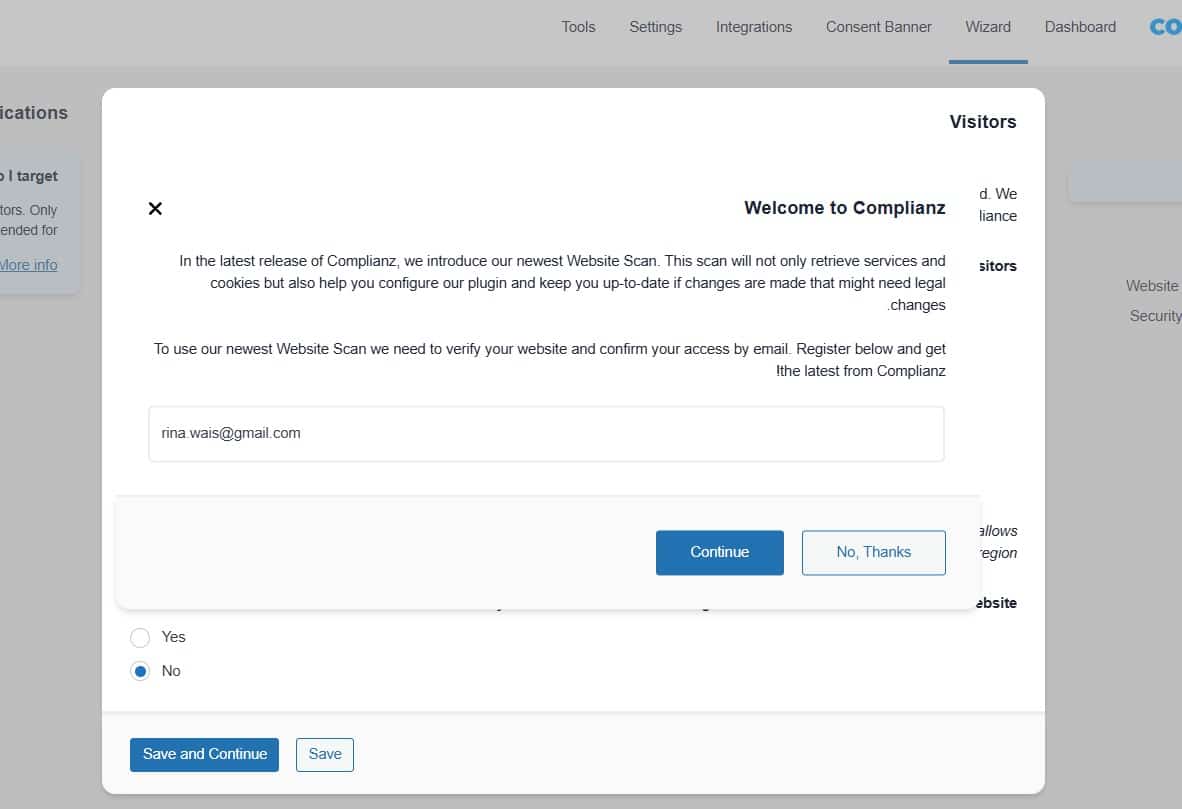Image resolution: width=1182 pixels, height=809 pixels.
Task: Select the Wizard tab
Action: (988, 27)
